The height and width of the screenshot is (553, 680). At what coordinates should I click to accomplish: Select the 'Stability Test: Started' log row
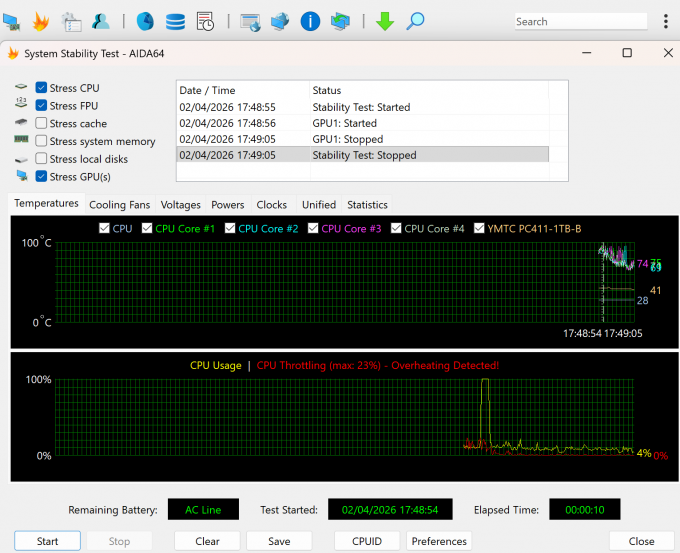click(363, 107)
